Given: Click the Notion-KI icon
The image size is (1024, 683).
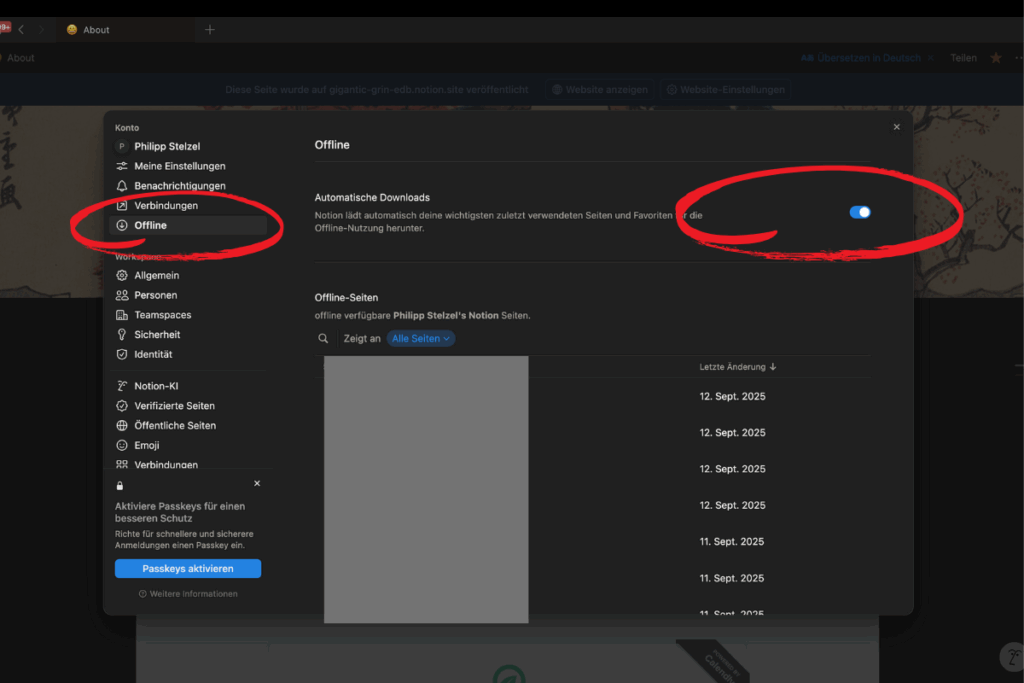Looking at the screenshot, I should pyautogui.click(x=121, y=386).
